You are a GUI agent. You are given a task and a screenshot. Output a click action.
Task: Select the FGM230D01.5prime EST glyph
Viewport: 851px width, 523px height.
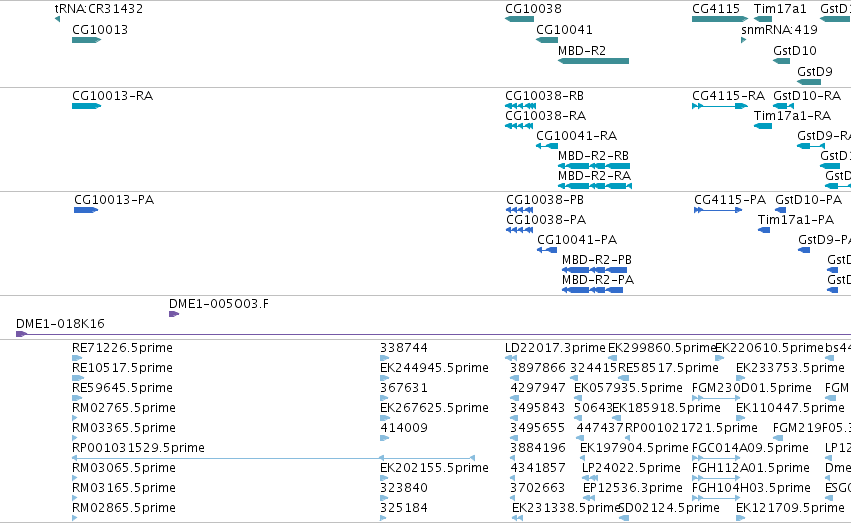(716, 398)
